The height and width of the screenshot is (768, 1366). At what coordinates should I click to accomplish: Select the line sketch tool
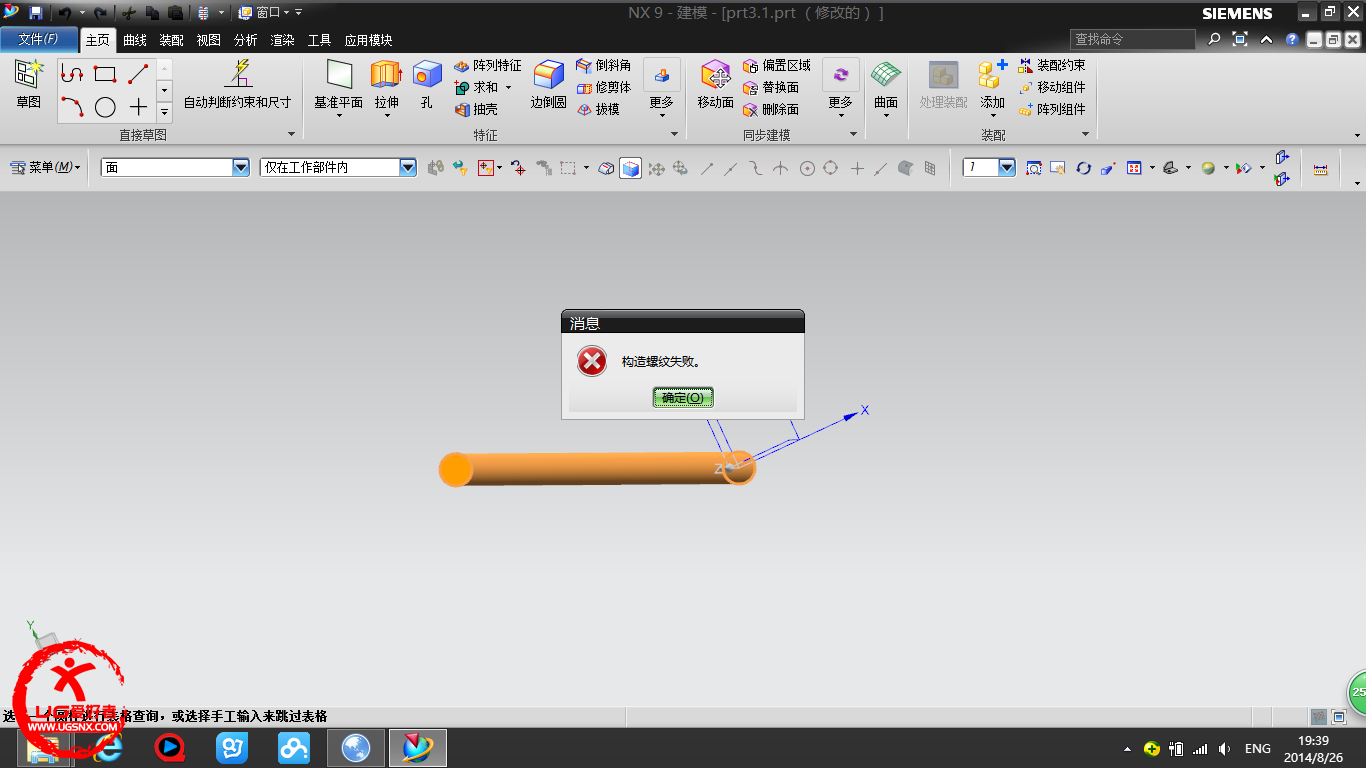[x=138, y=74]
